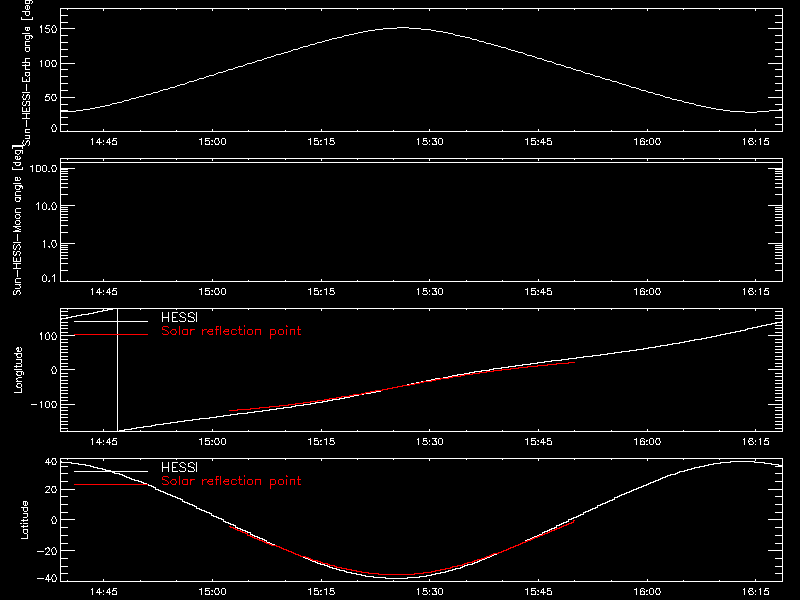The width and height of the screenshot is (800, 600).
Task: Click the 20 tick on Latitude plot
Action: click(x=51, y=490)
